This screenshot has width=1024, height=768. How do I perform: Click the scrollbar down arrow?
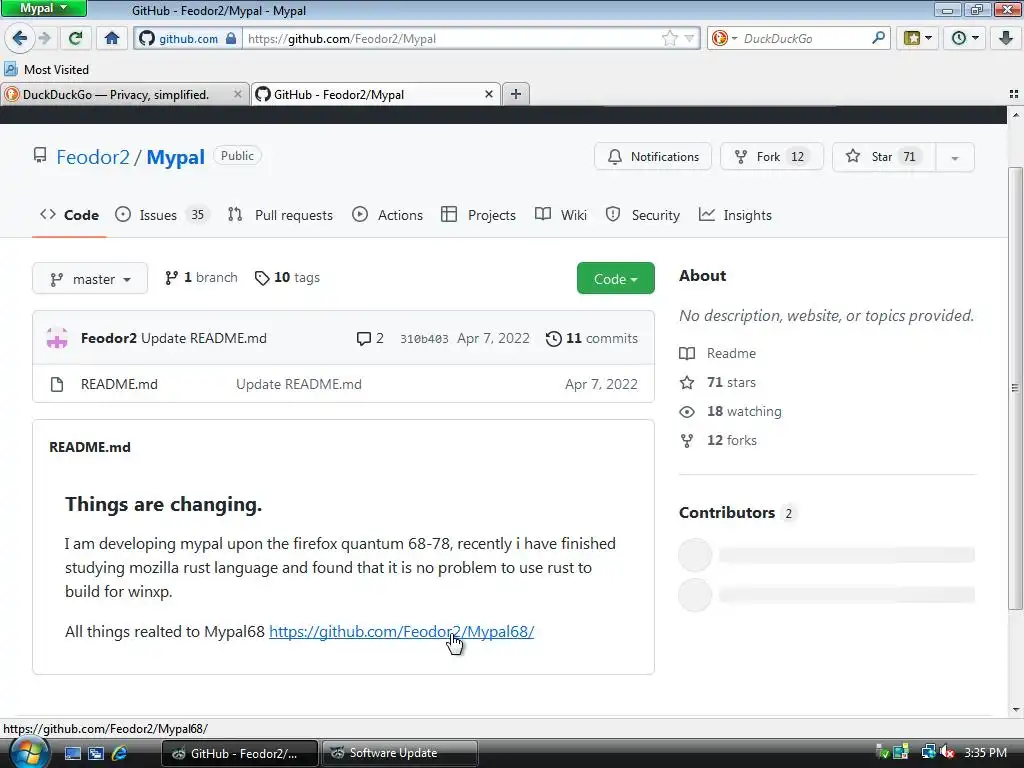tap(1015, 709)
